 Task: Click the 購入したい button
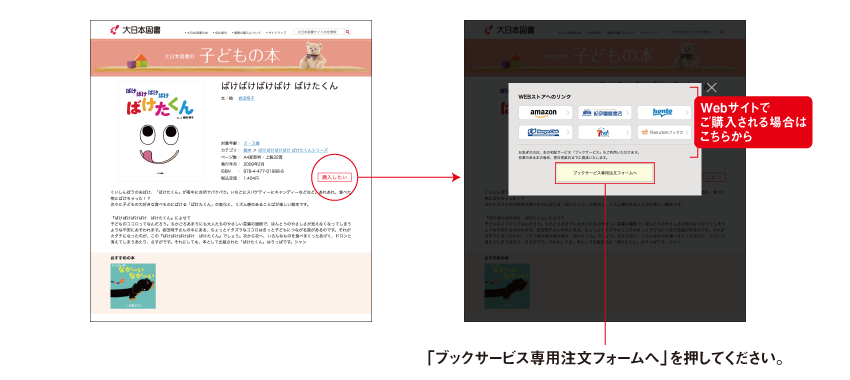[334, 177]
